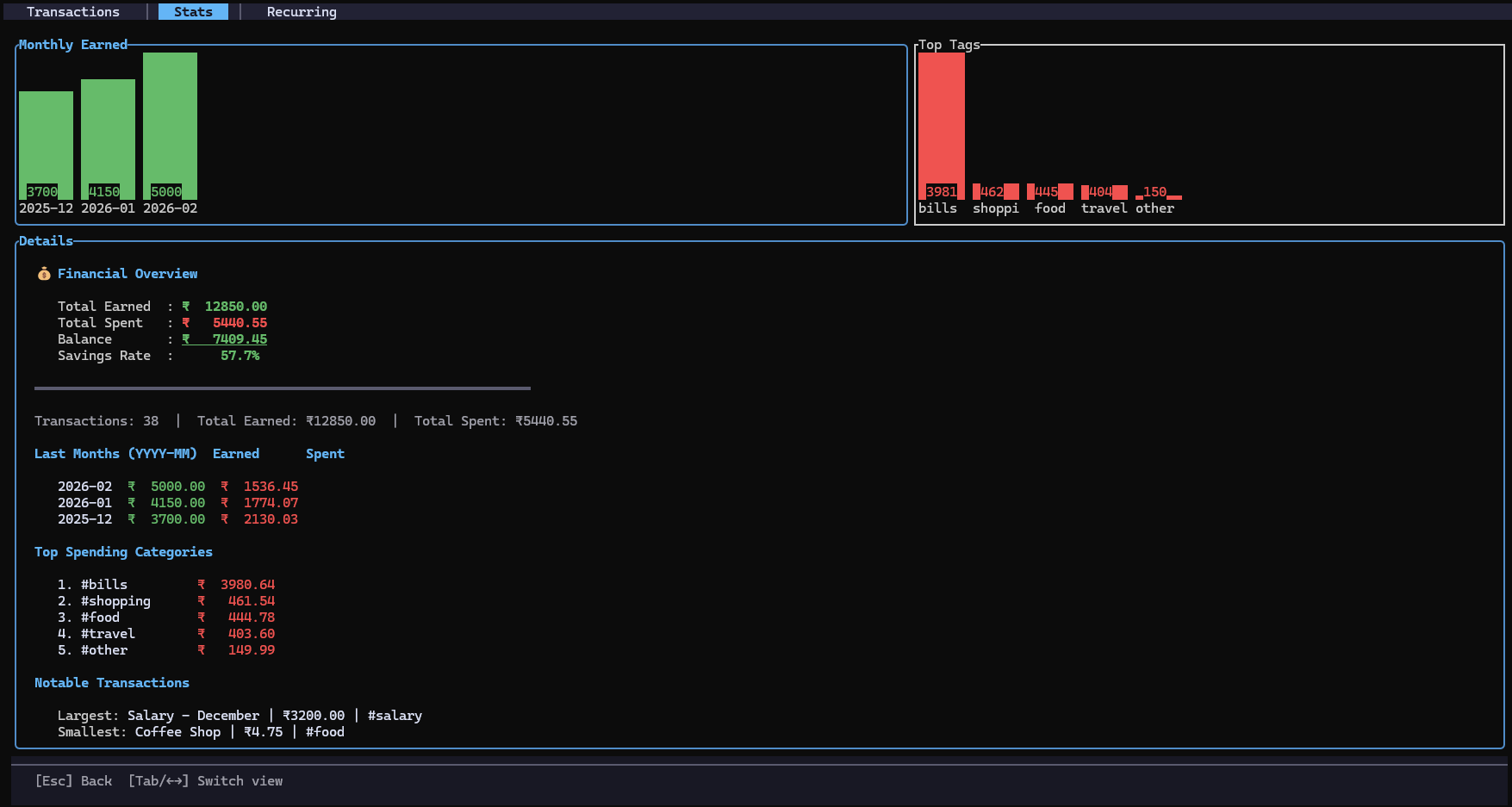The height and width of the screenshot is (807, 1512).
Task: Click the Esc Back hint in footer
Action: 73,781
